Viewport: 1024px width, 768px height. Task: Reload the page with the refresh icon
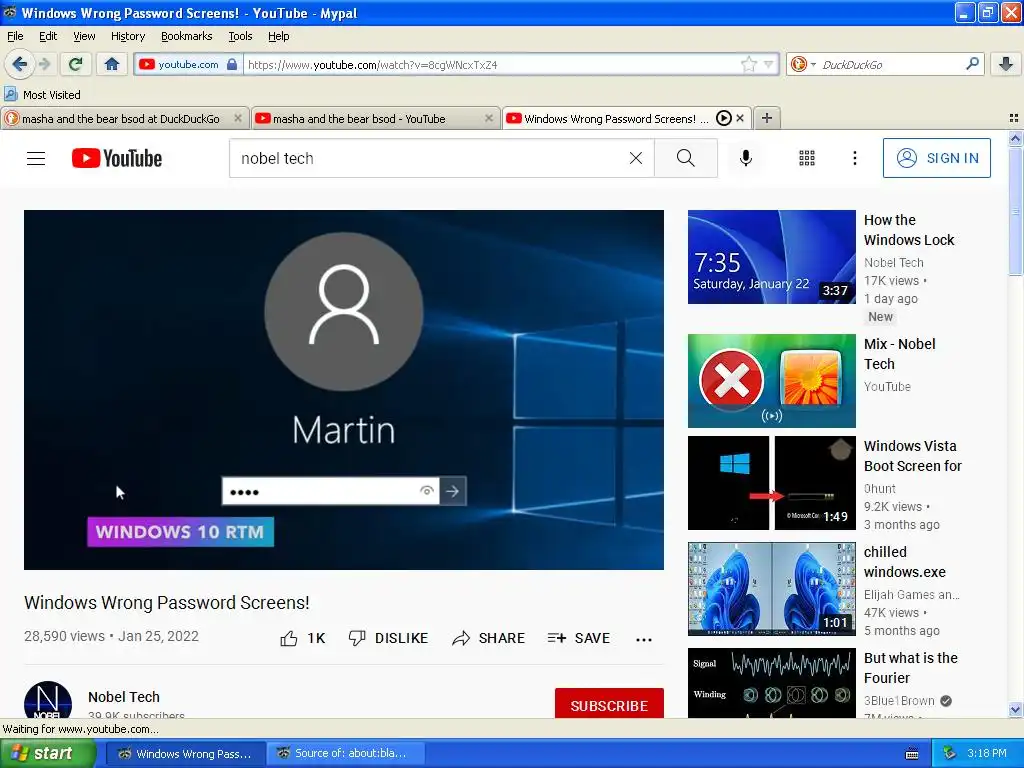75,64
